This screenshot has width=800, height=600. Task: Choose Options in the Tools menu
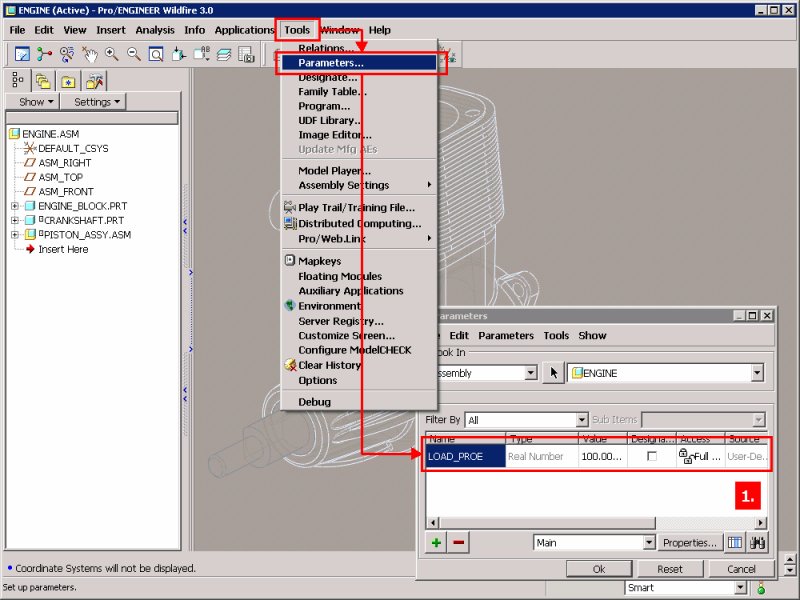coord(359,380)
